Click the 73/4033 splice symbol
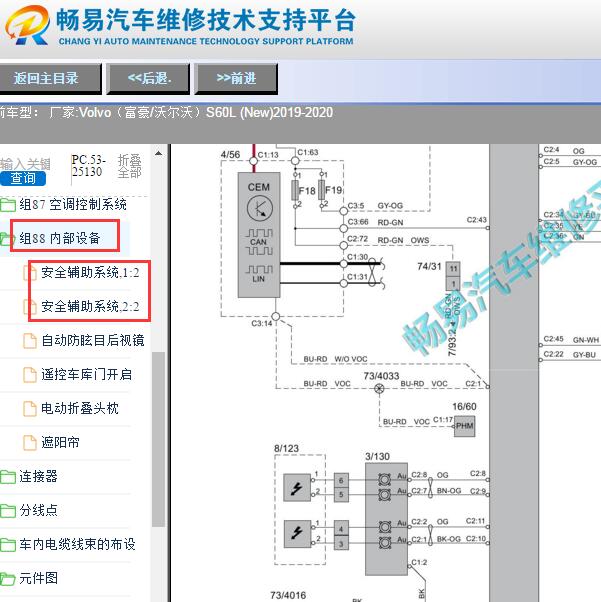This screenshot has width=601, height=602. click(379, 389)
